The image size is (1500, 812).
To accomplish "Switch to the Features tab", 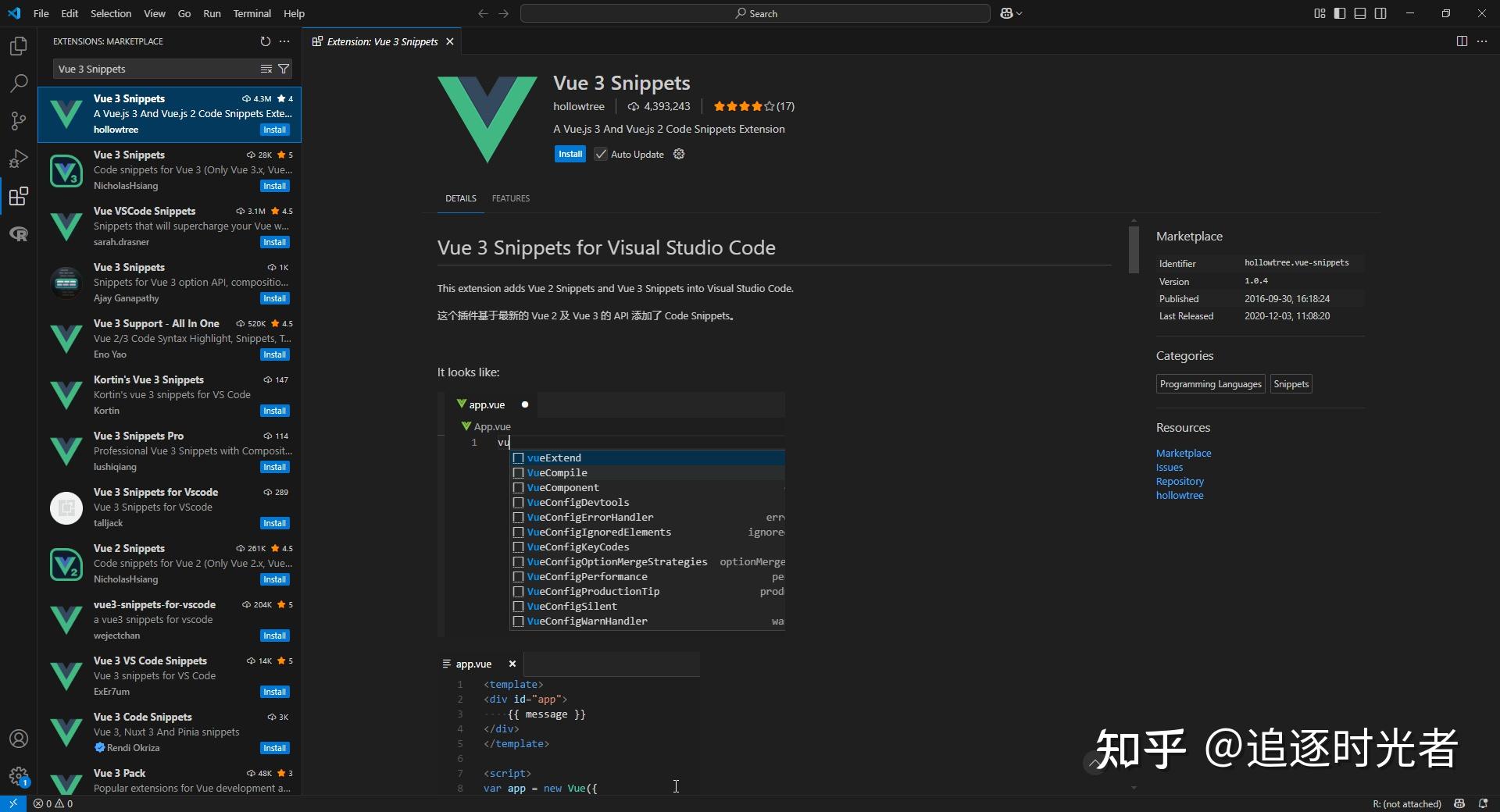I will [510, 198].
